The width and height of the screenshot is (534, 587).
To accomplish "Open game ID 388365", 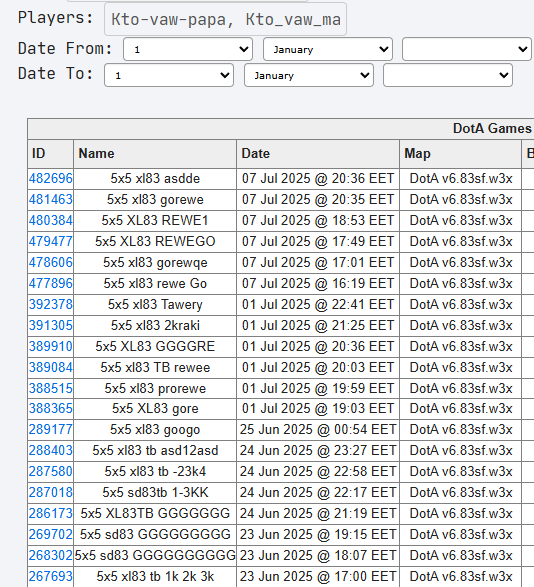I will 51,408.
